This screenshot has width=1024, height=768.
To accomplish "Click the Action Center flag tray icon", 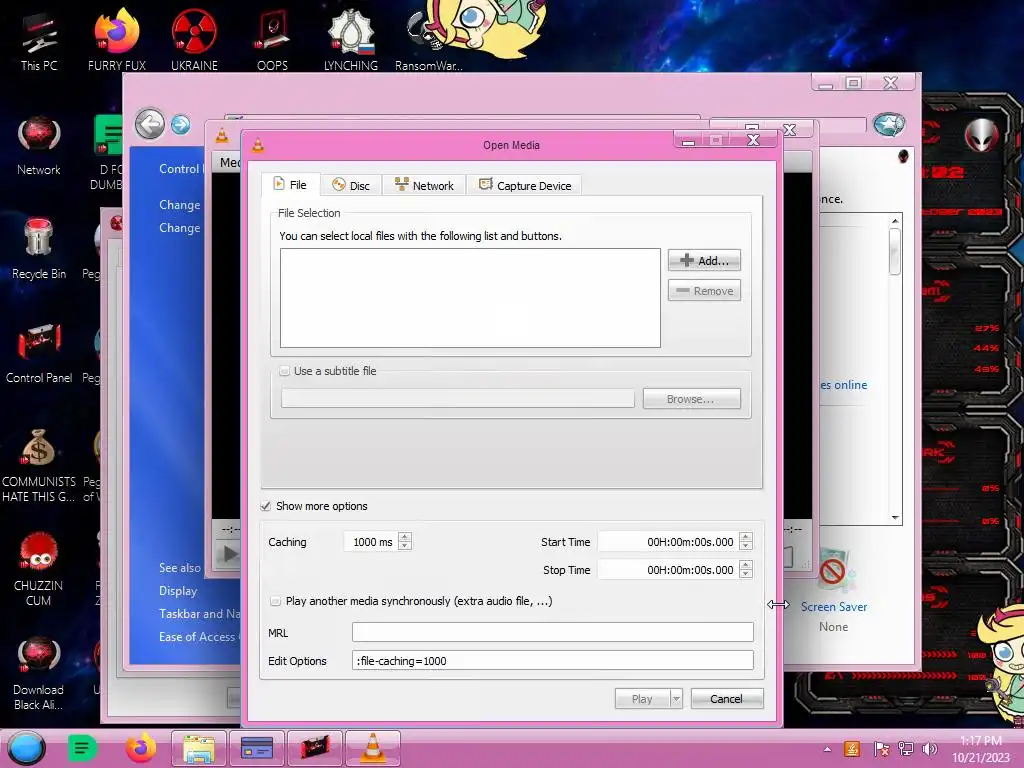I will point(881,749).
